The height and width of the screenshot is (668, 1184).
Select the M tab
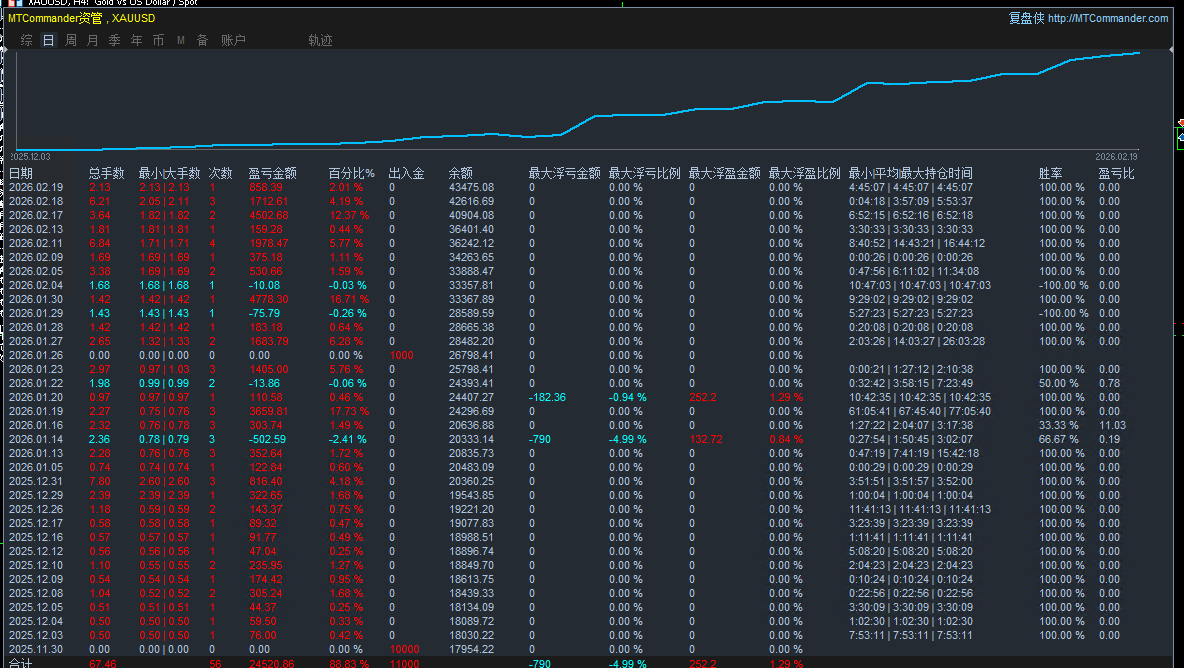click(180, 40)
